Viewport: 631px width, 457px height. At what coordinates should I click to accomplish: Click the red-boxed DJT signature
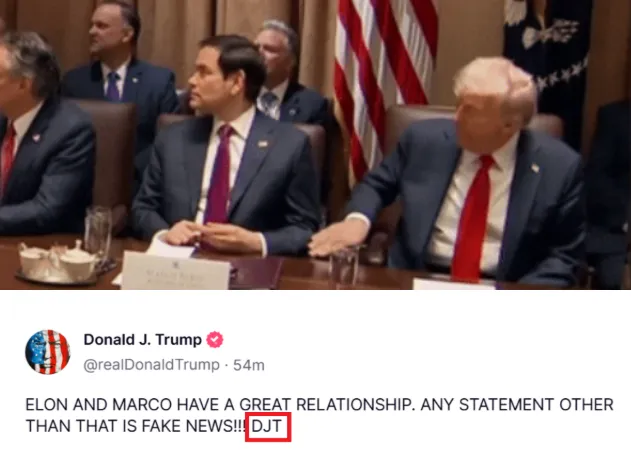(268, 426)
